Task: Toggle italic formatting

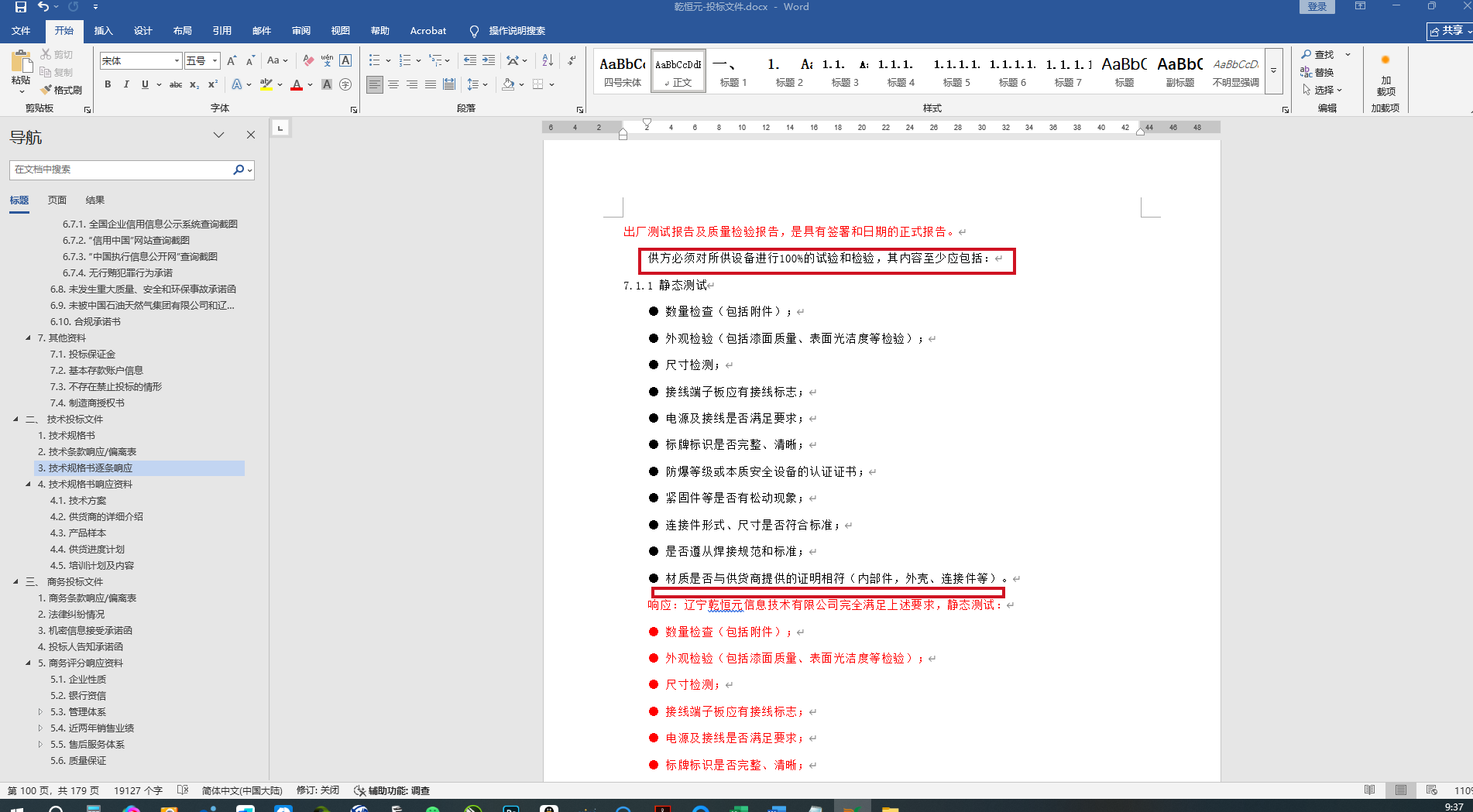Action: click(126, 84)
